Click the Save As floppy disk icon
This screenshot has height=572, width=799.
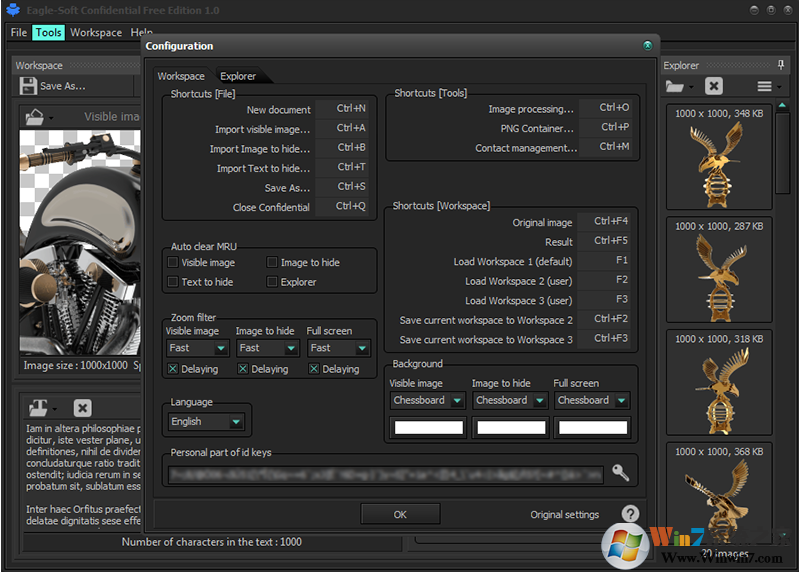click(x=28, y=86)
